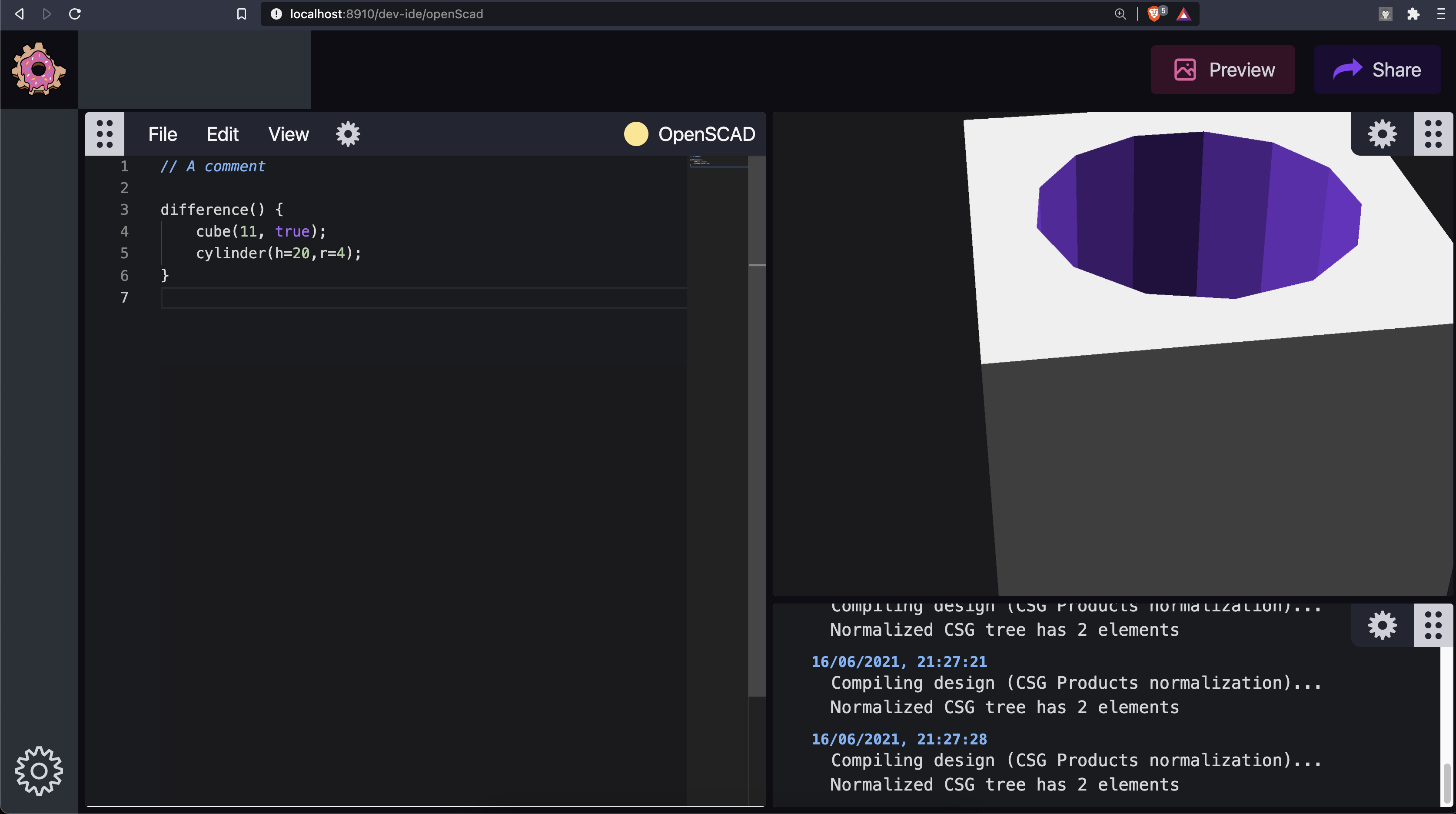Open the Edit menu
Viewport: 1456px width, 814px height.
tap(222, 134)
